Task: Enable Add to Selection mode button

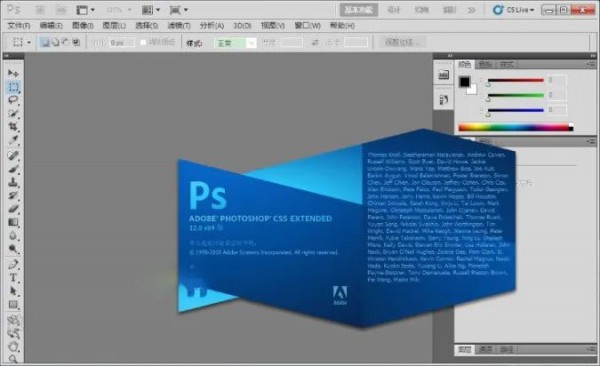Action: [55, 42]
